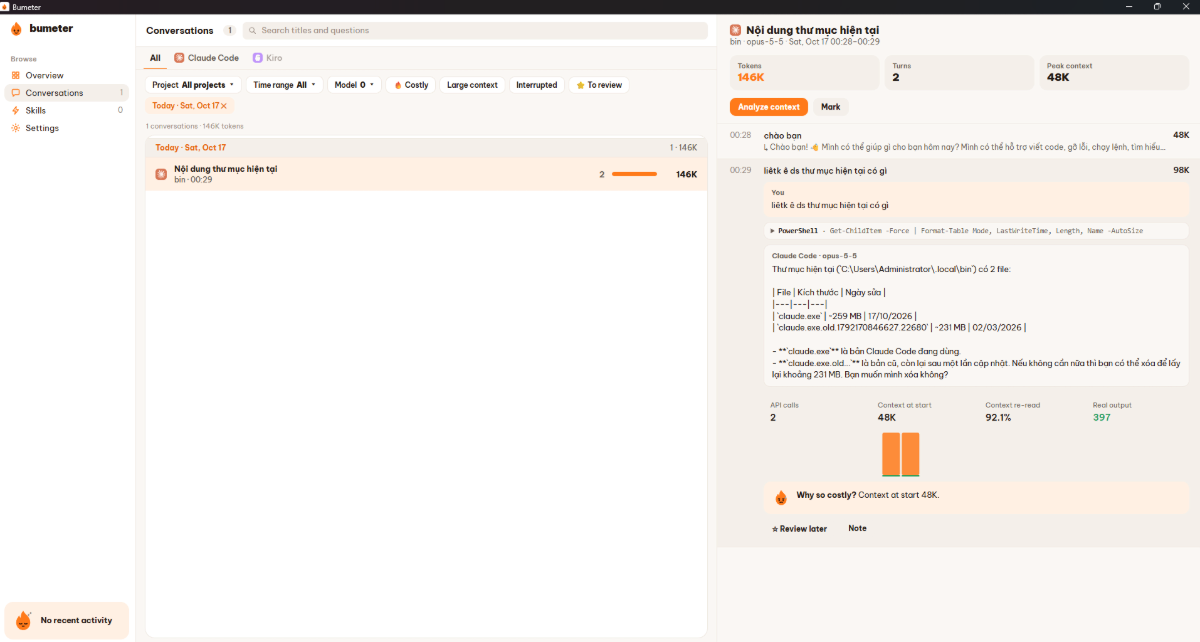Click the star icon on To review
The image size is (1200, 642).
pyautogui.click(x=580, y=85)
